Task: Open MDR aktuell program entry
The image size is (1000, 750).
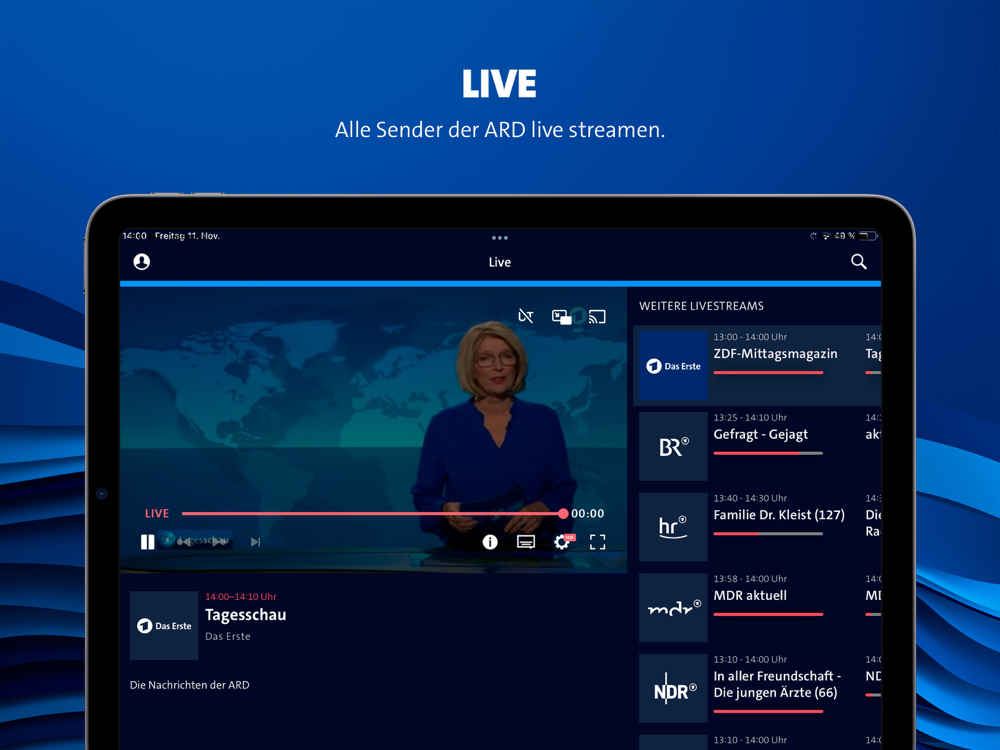Action: click(x=750, y=595)
